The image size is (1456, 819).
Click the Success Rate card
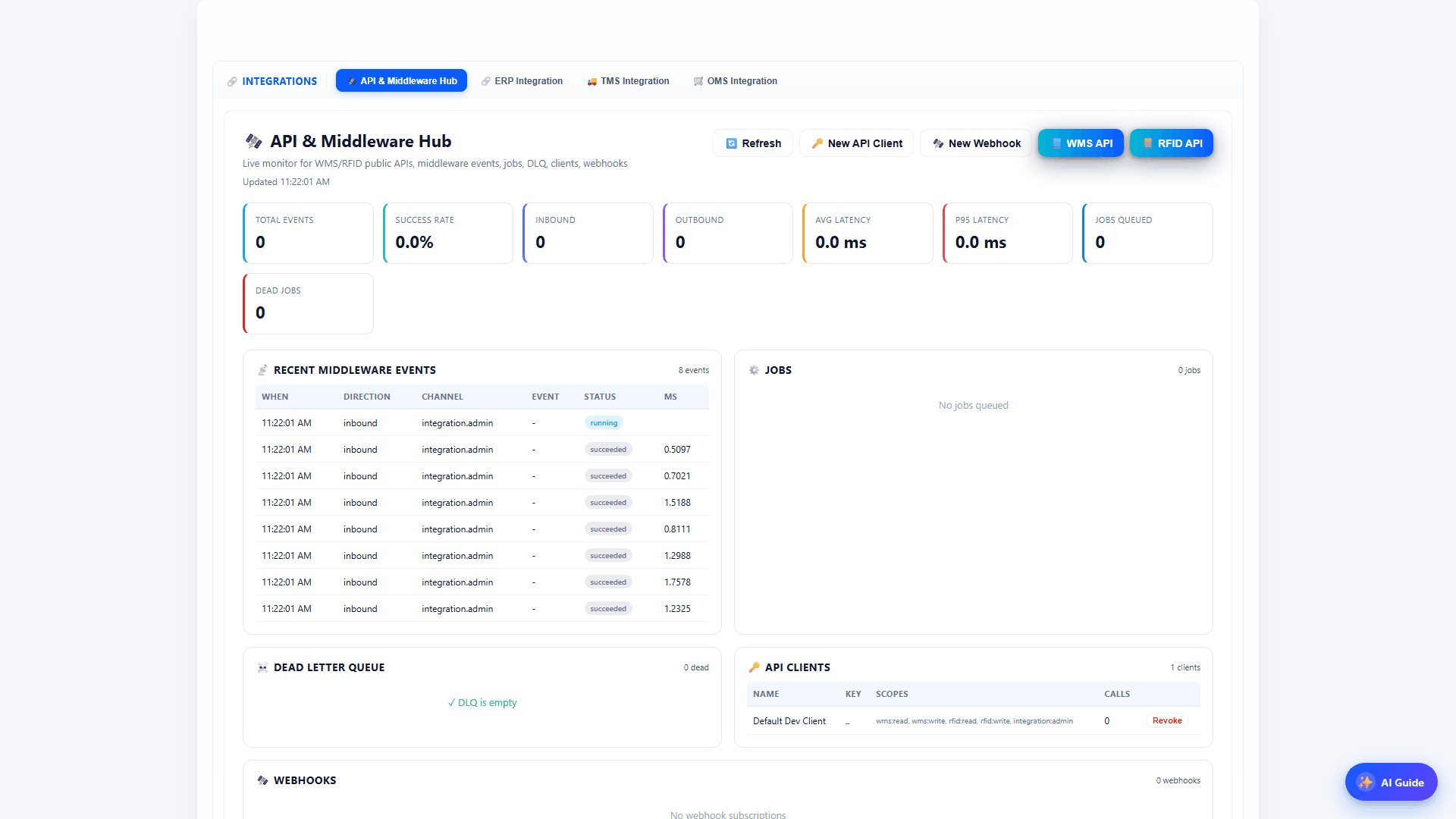(x=448, y=234)
